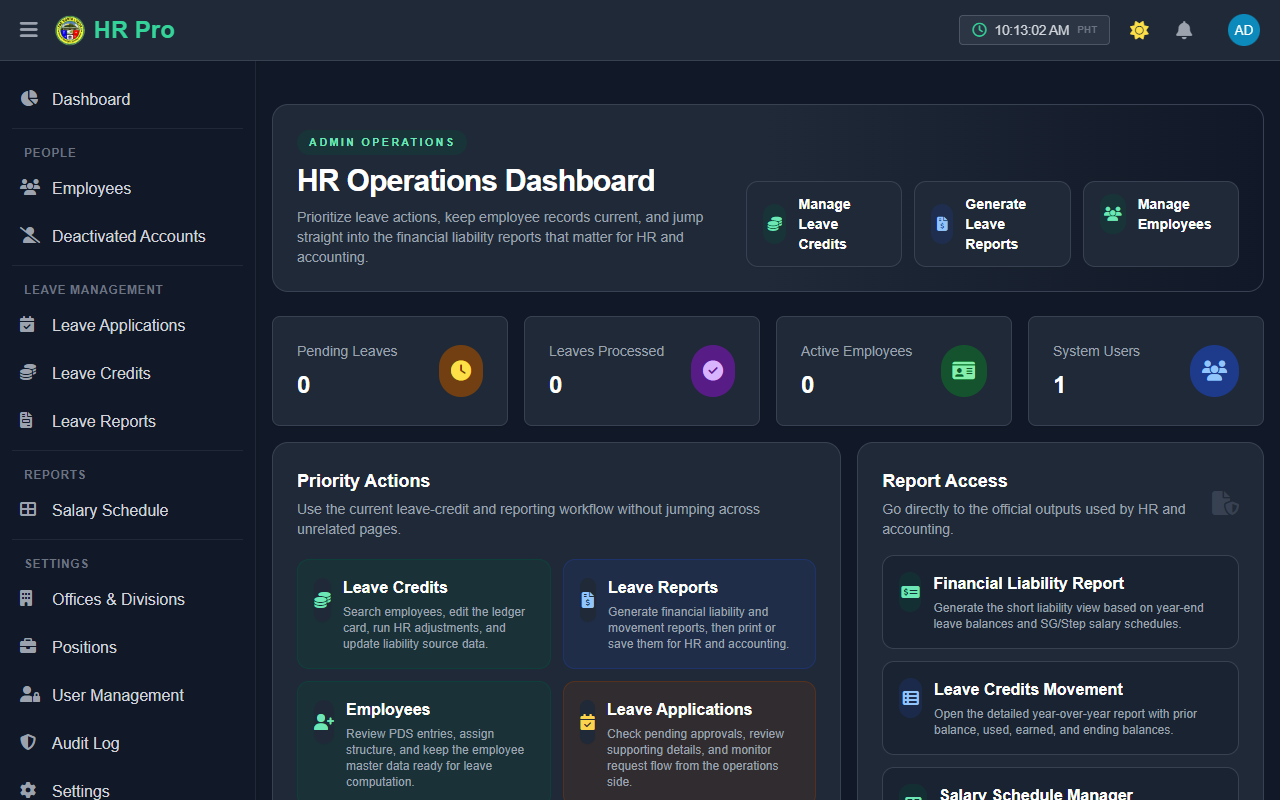
Task: Open Leave Reports from sidebar
Action: click(128, 421)
